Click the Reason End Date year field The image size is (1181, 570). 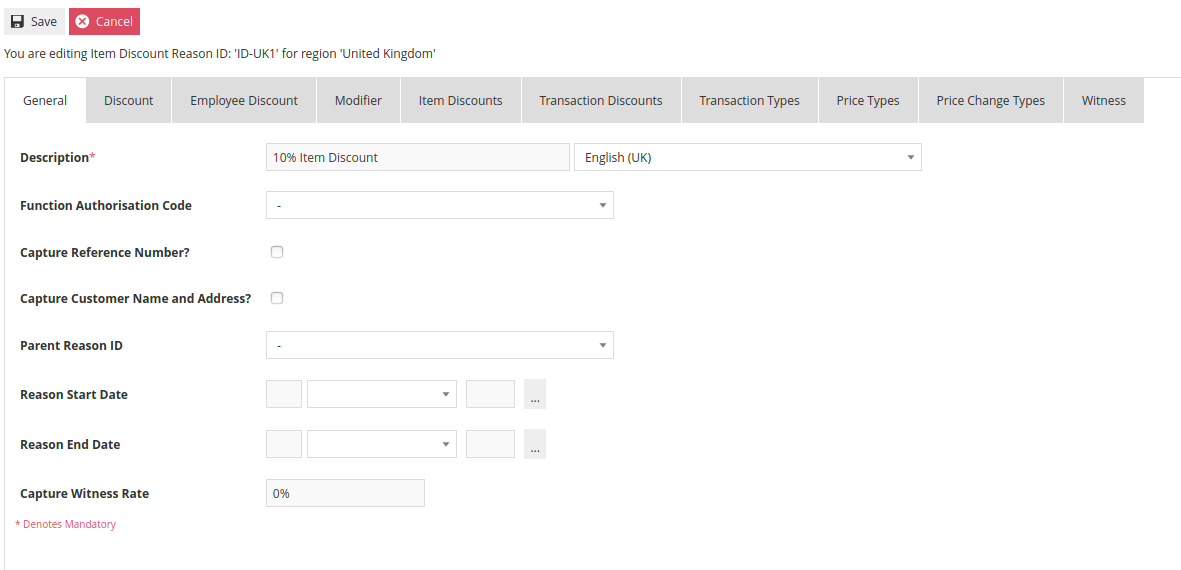(490, 444)
